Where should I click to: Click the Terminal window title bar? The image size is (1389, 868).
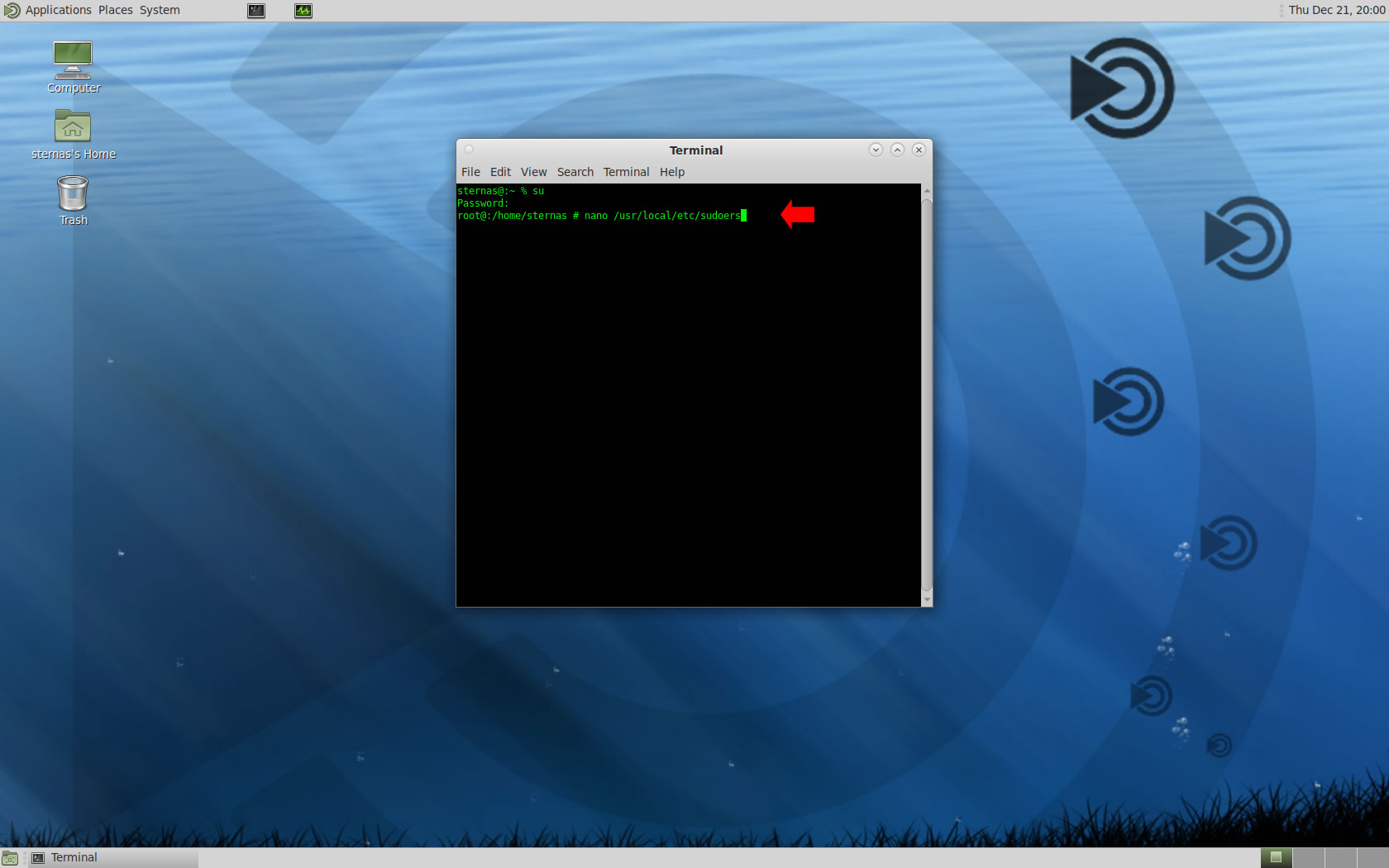coord(695,150)
